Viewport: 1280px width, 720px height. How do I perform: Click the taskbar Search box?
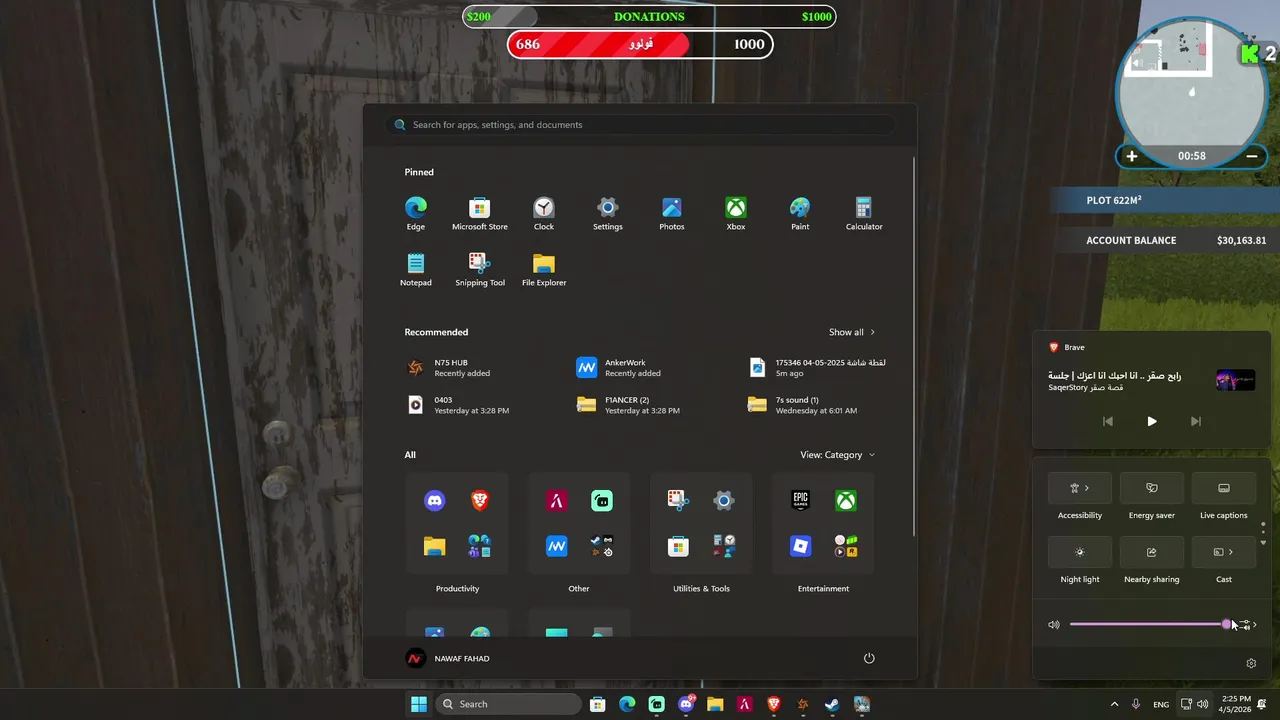[x=508, y=704]
